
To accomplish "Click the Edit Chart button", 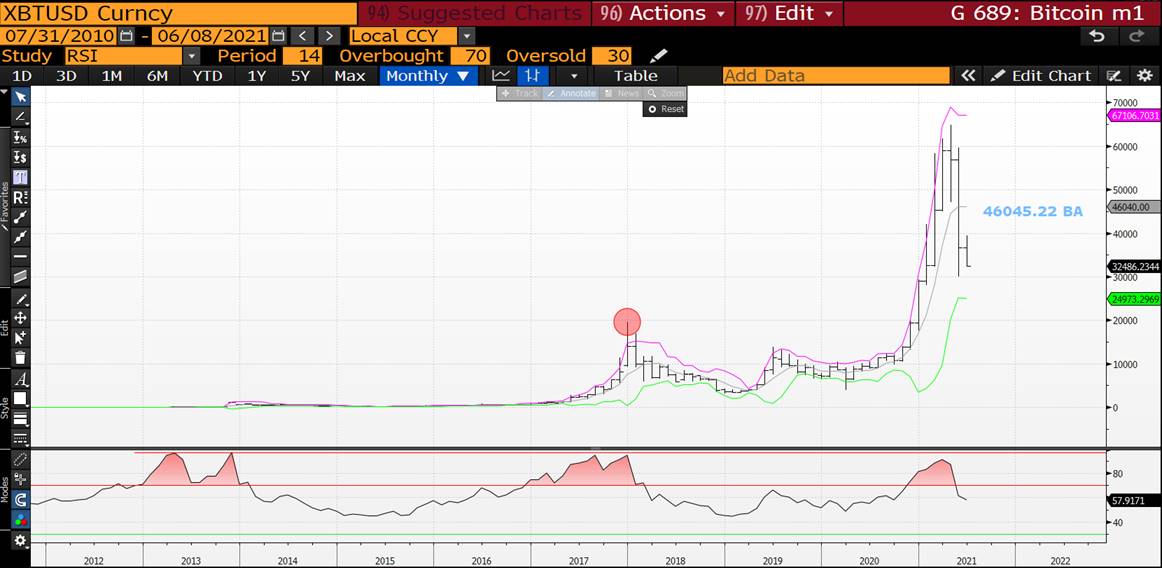I will point(1041,76).
